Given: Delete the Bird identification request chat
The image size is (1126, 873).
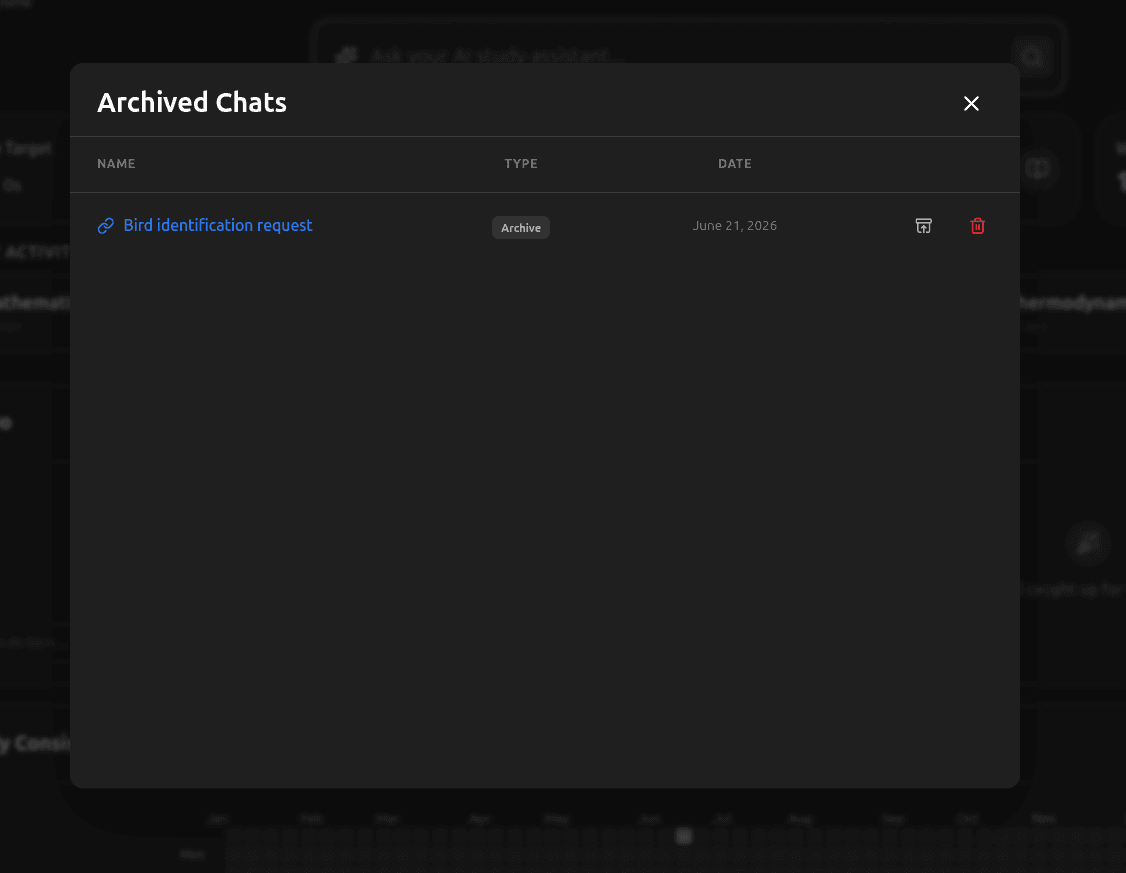Looking at the screenshot, I should pyautogui.click(x=977, y=226).
